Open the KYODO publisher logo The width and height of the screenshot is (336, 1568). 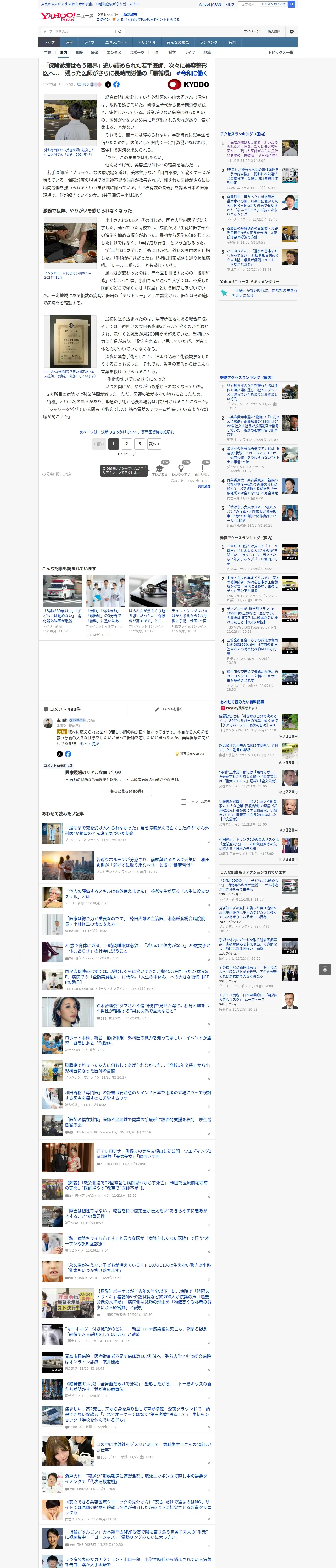[188, 85]
